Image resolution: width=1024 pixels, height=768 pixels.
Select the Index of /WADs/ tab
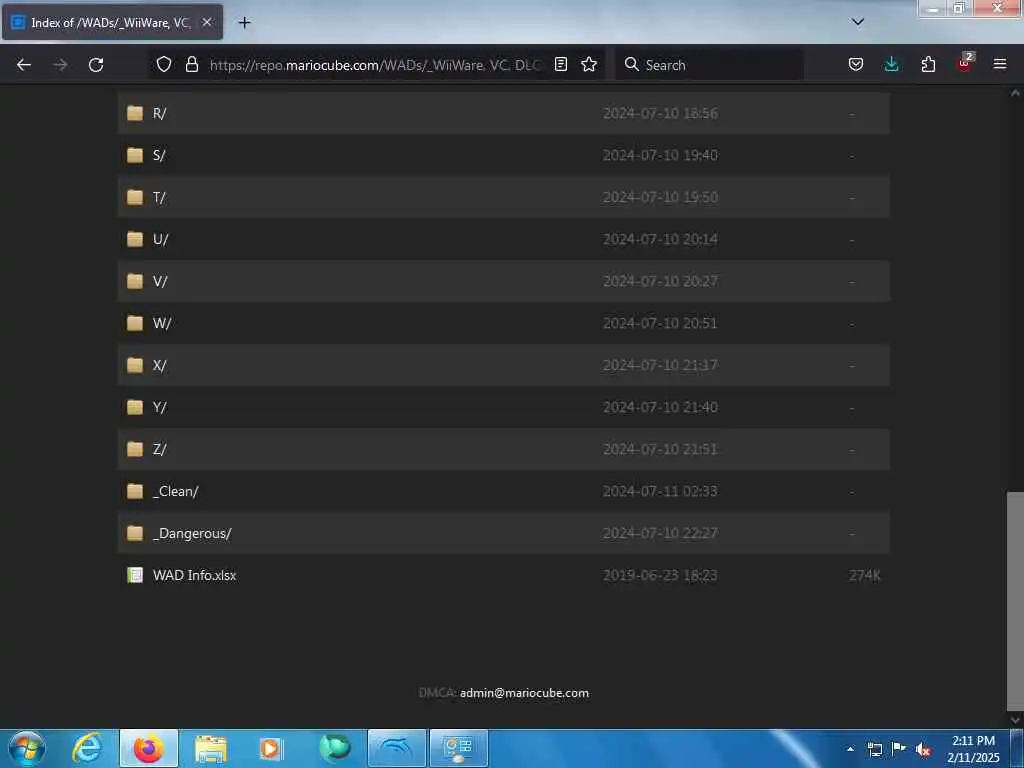(x=112, y=22)
